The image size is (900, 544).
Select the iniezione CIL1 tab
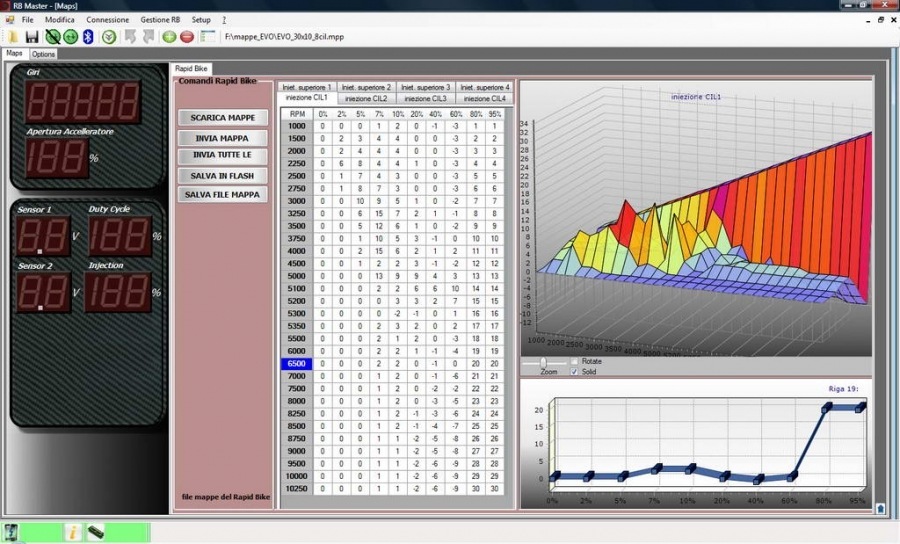[x=307, y=98]
